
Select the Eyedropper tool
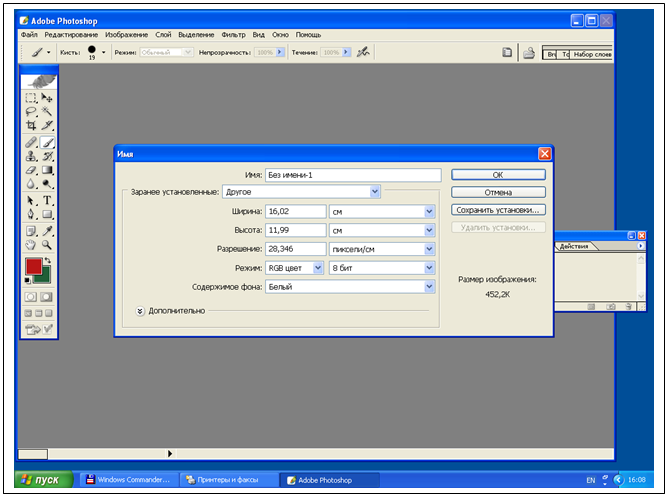(x=47, y=231)
